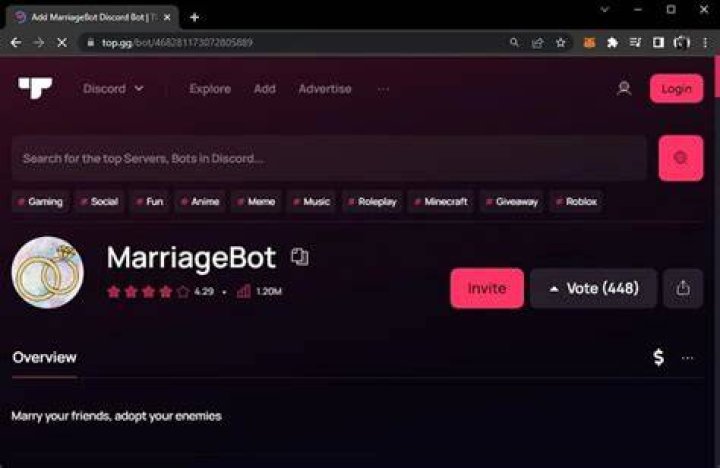Image resolution: width=720 pixels, height=468 pixels.
Task: Select the Social tag
Action: pos(100,202)
